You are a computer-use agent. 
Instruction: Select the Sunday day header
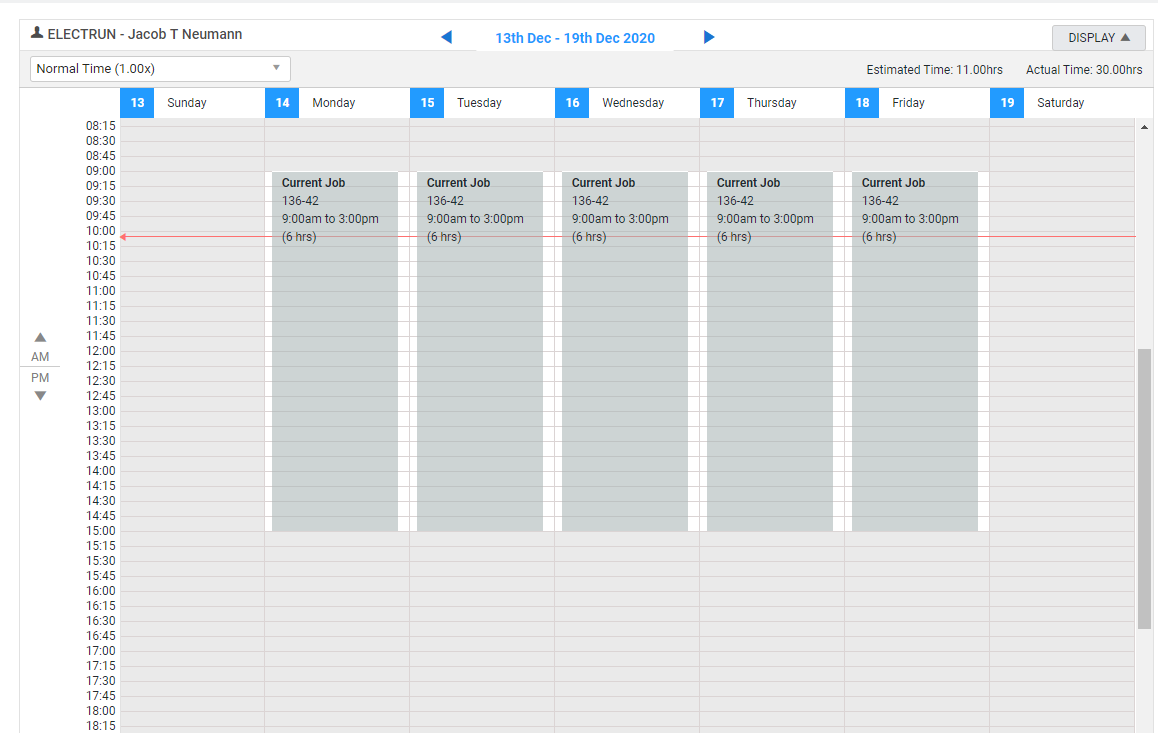pyautogui.click(x=187, y=102)
